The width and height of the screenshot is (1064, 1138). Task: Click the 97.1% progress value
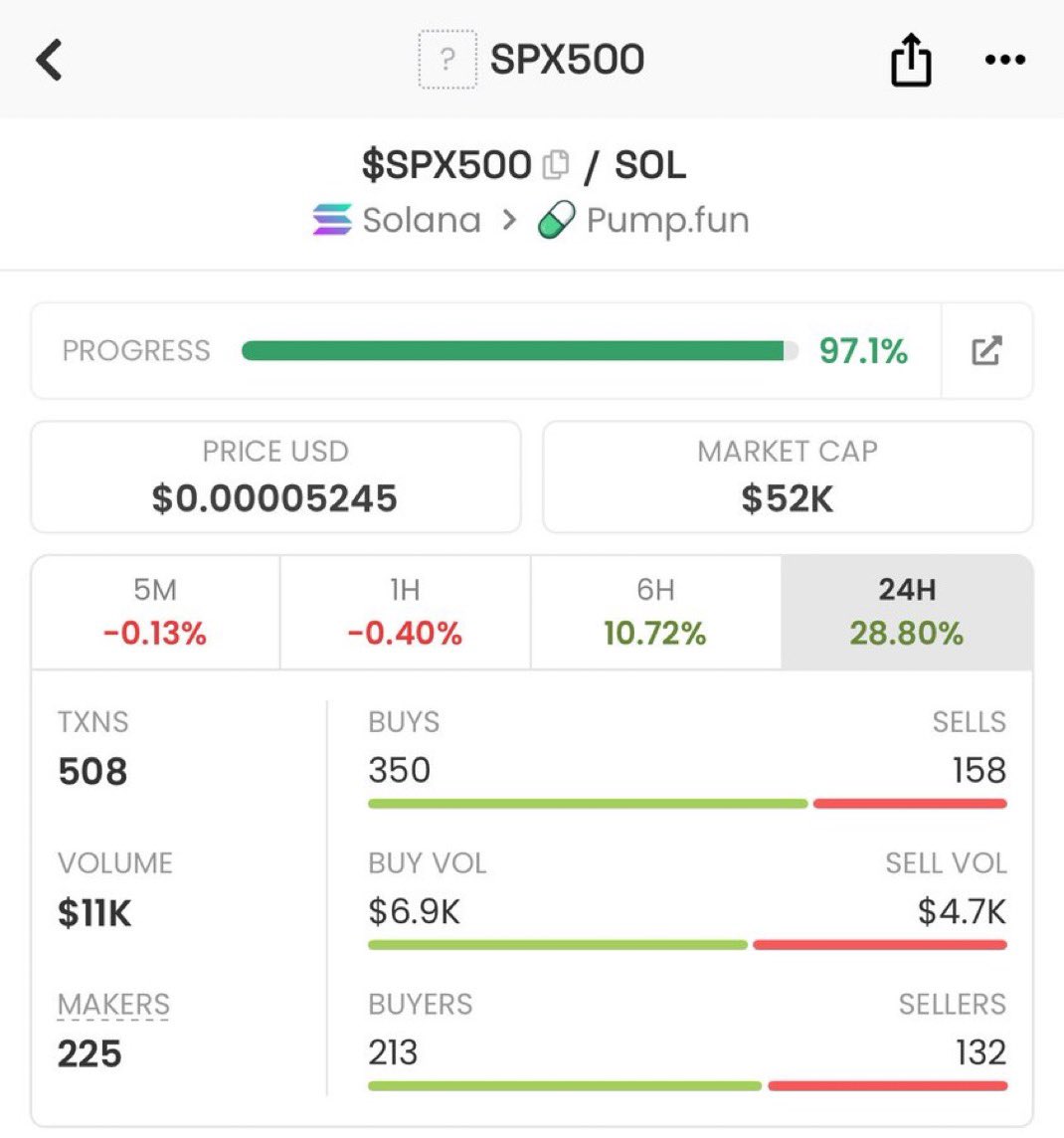pos(863,351)
